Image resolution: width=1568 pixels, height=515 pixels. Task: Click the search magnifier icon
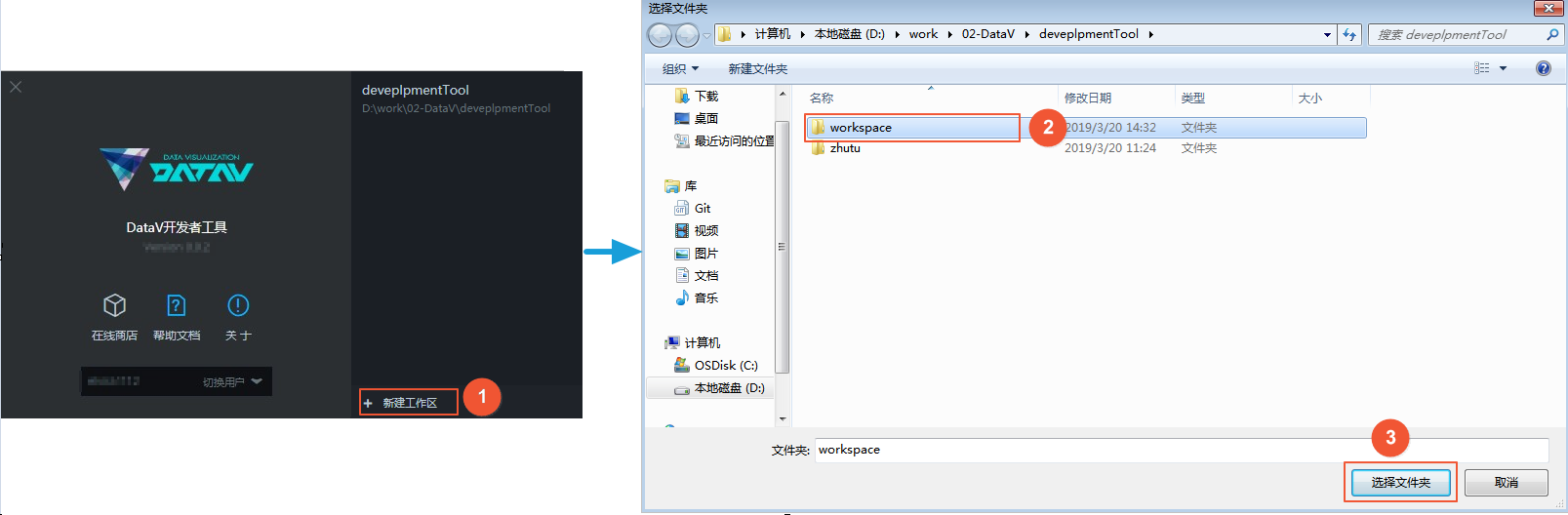click(x=1552, y=35)
